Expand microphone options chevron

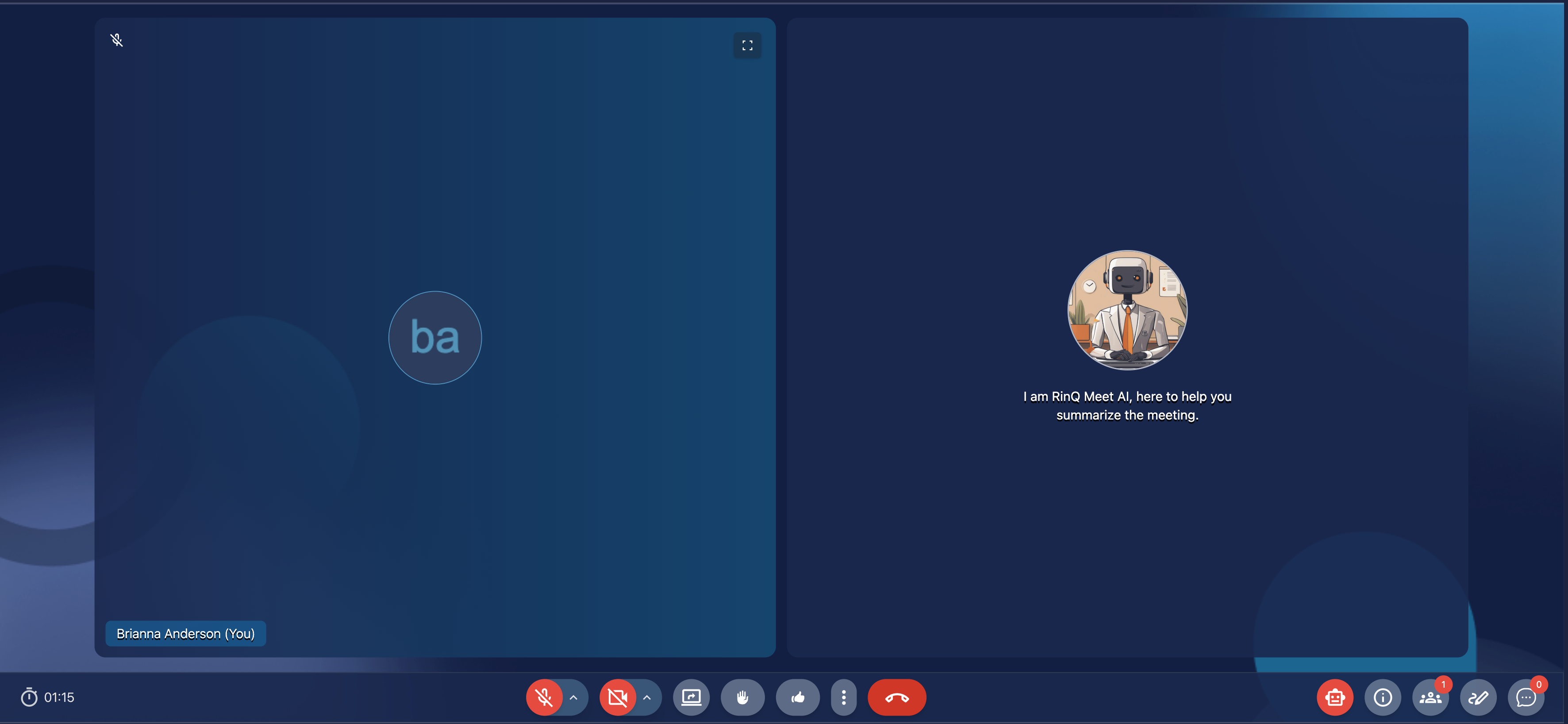click(x=573, y=697)
